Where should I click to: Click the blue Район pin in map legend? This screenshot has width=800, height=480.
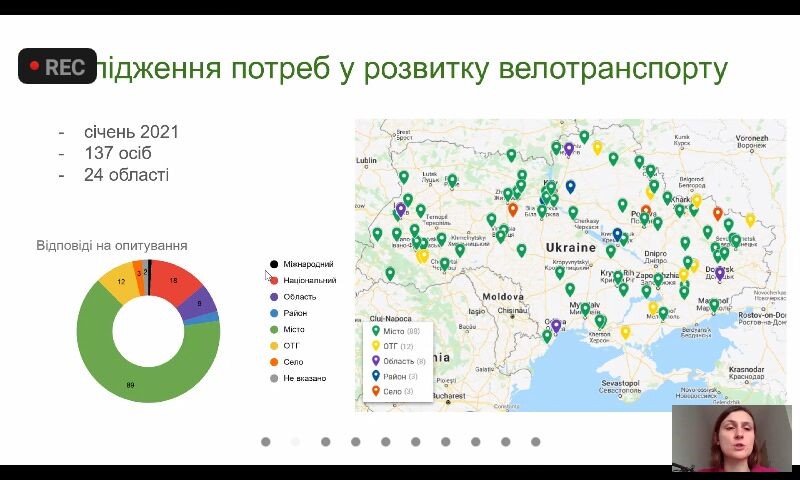[376, 376]
